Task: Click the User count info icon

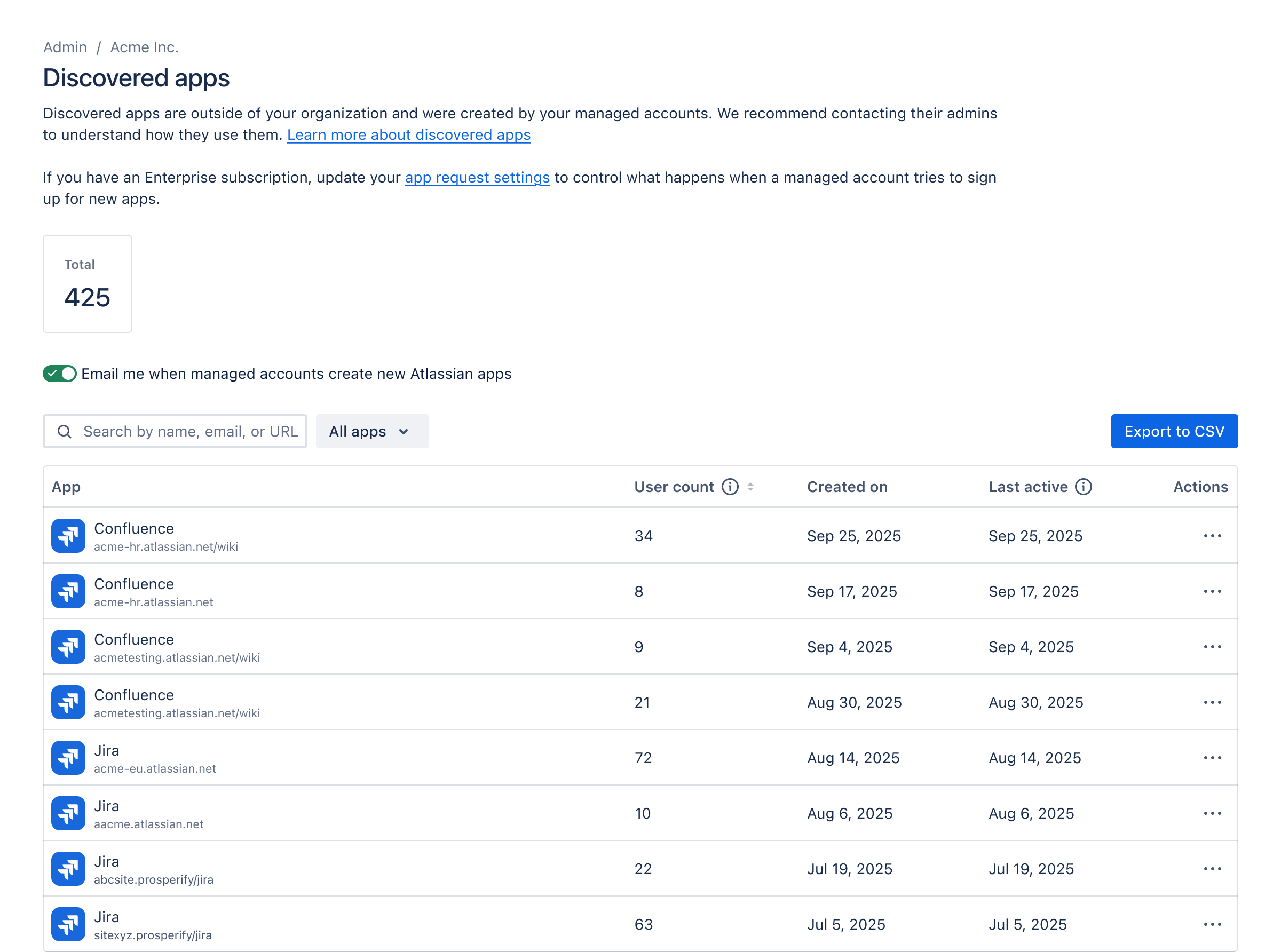Action: (730, 487)
